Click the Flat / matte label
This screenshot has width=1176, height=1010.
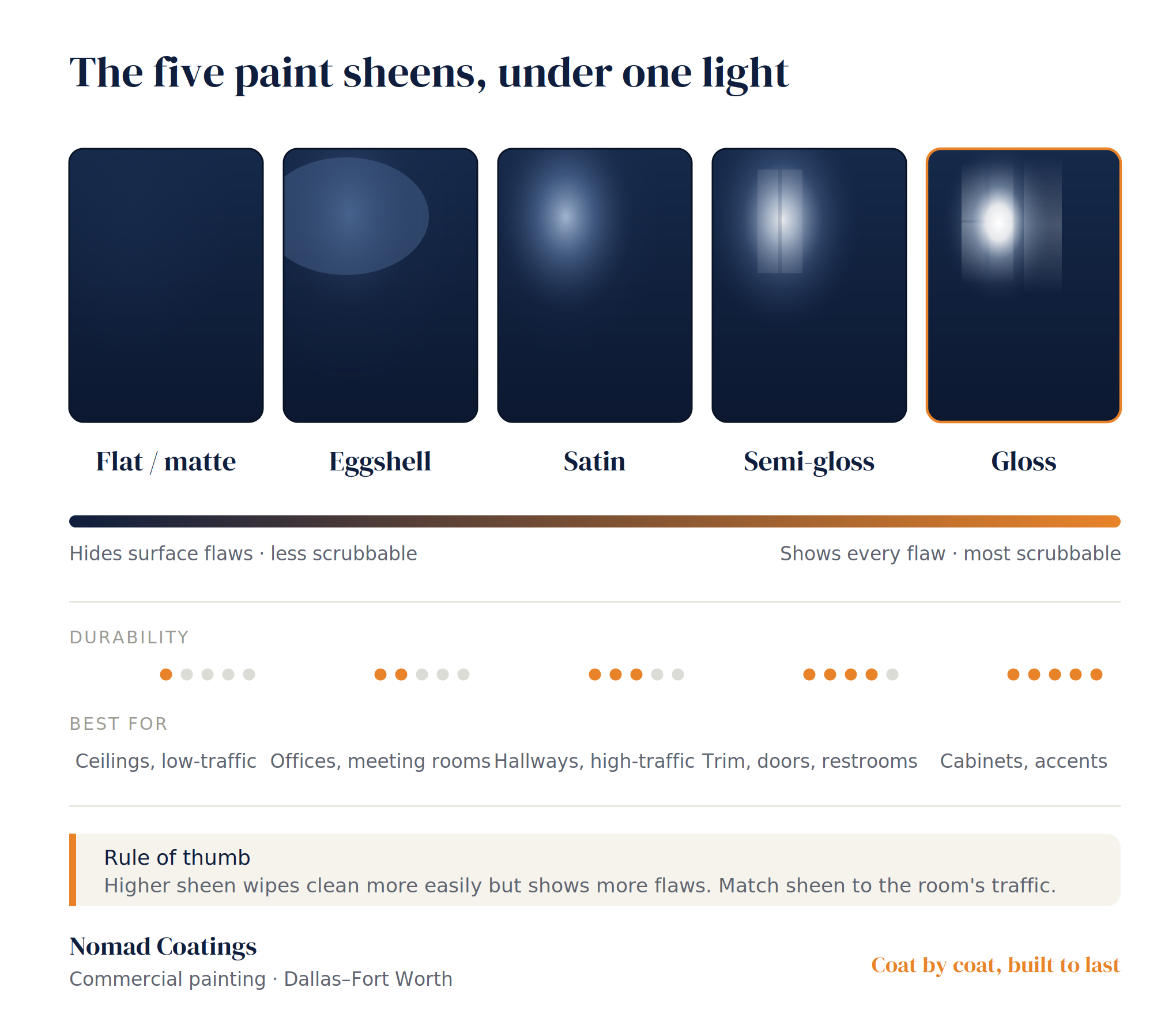pyautogui.click(x=166, y=461)
